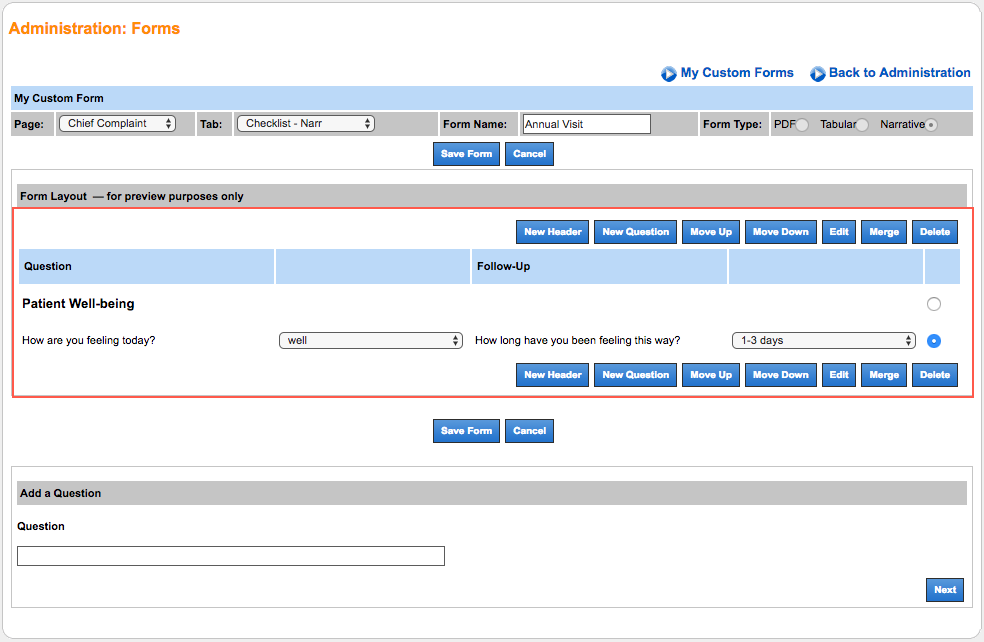This screenshot has width=984, height=642.
Task: Click inside the Form Name input field
Action: [585, 123]
